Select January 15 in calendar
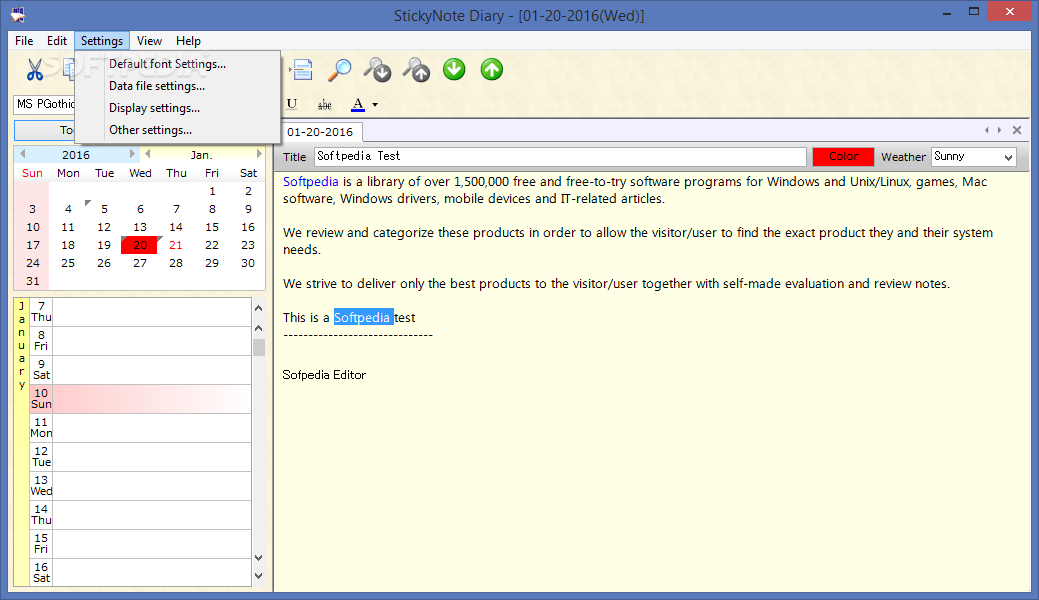The image size is (1039, 600). pyautogui.click(x=212, y=227)
